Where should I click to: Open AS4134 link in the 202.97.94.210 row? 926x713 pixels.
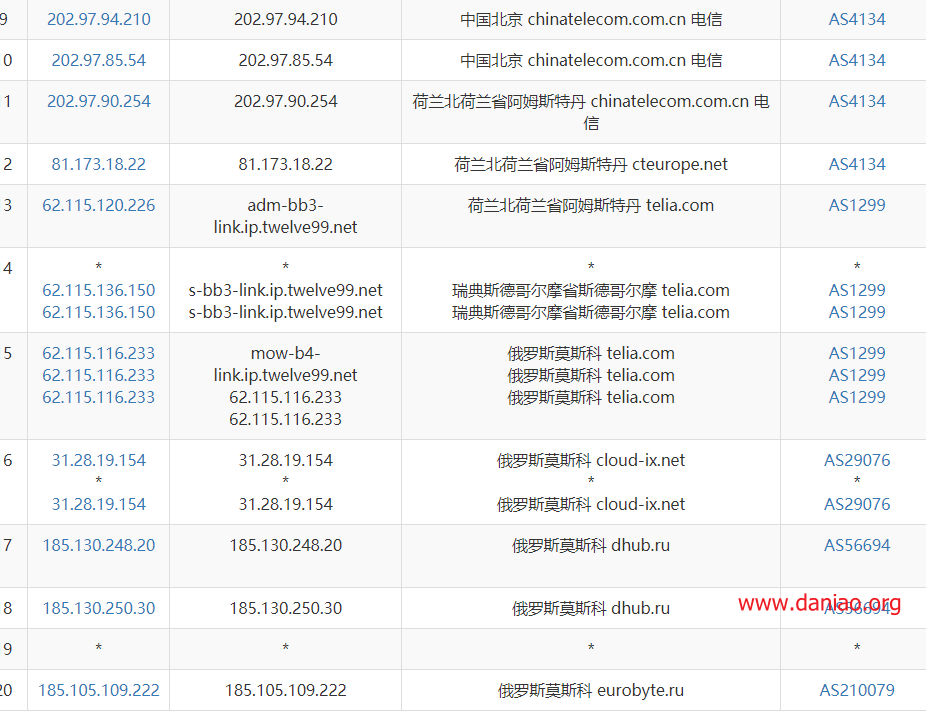click(x=857, y=19)
